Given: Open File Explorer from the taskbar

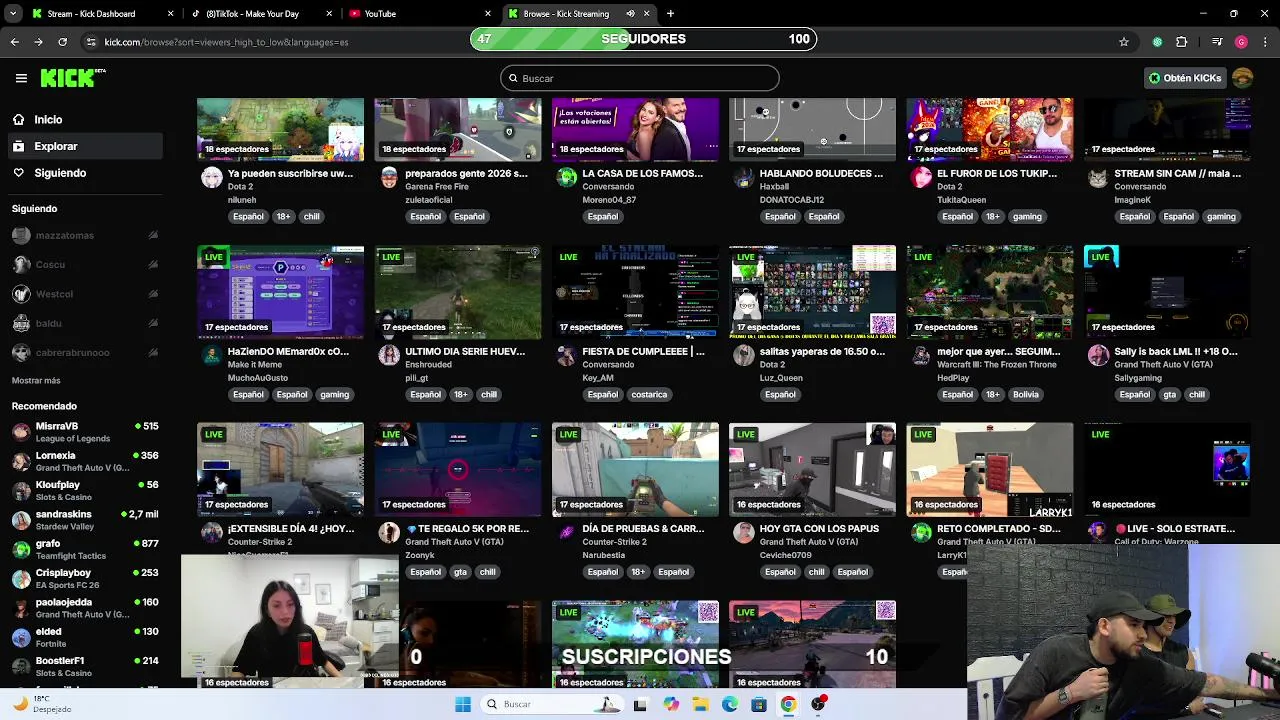Looking at the screenshot, I should 701,704.
